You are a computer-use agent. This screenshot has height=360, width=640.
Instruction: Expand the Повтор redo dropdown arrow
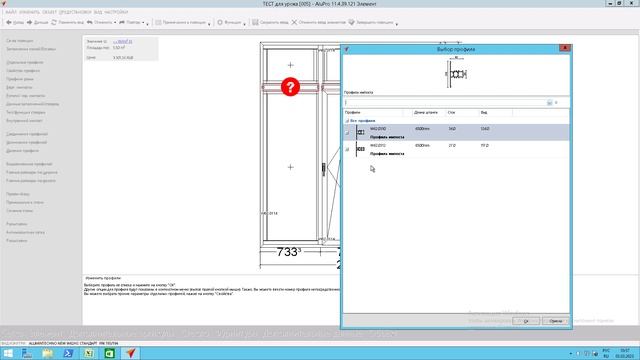tap(143, 23)
